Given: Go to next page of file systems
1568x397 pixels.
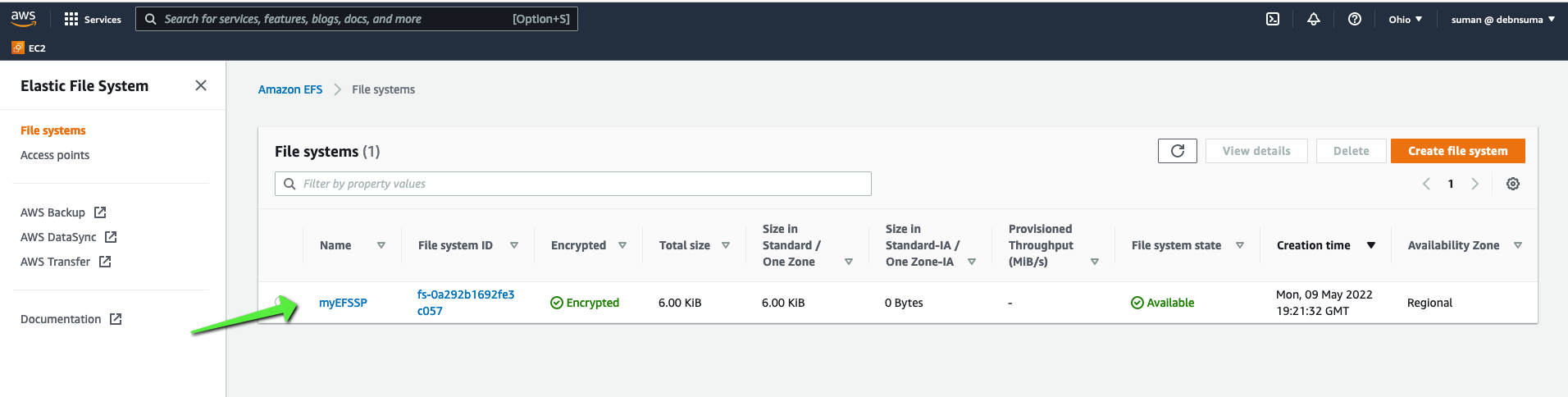Looking at the screenshot, I should click(x=1475, y=184).
